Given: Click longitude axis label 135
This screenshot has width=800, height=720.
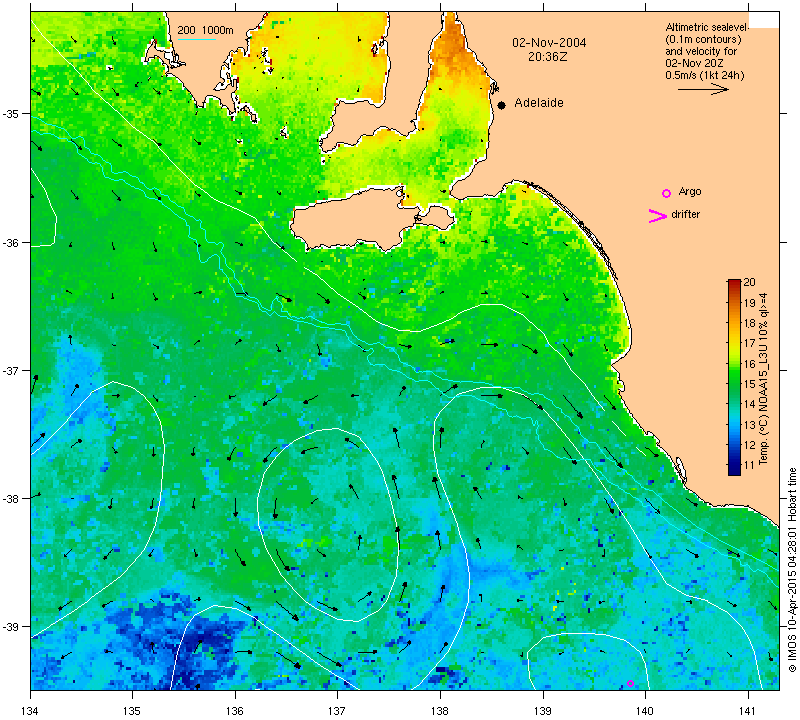Looking at the screenshot, I should pyautogui.click(x=133, y=710).
